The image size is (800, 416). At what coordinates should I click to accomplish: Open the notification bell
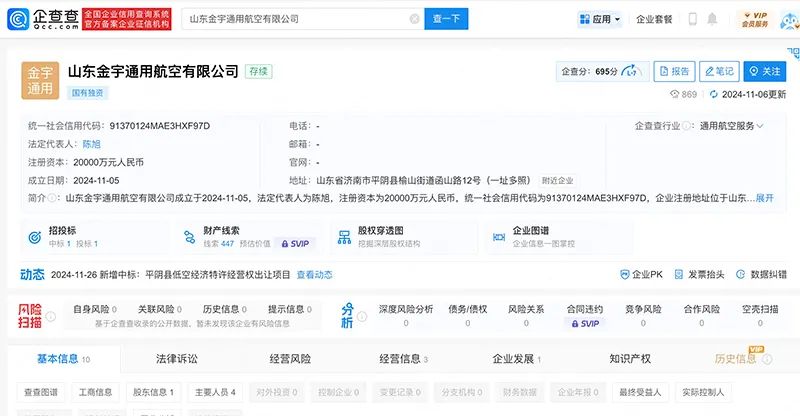pyautogui.click(x=711, y=19)
